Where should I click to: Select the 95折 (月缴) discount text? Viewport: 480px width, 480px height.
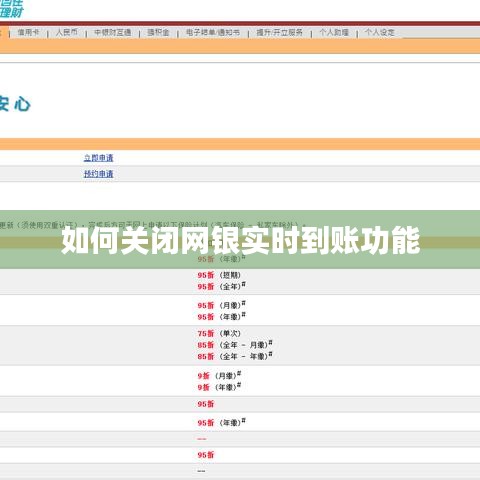[x=221, y=305]
